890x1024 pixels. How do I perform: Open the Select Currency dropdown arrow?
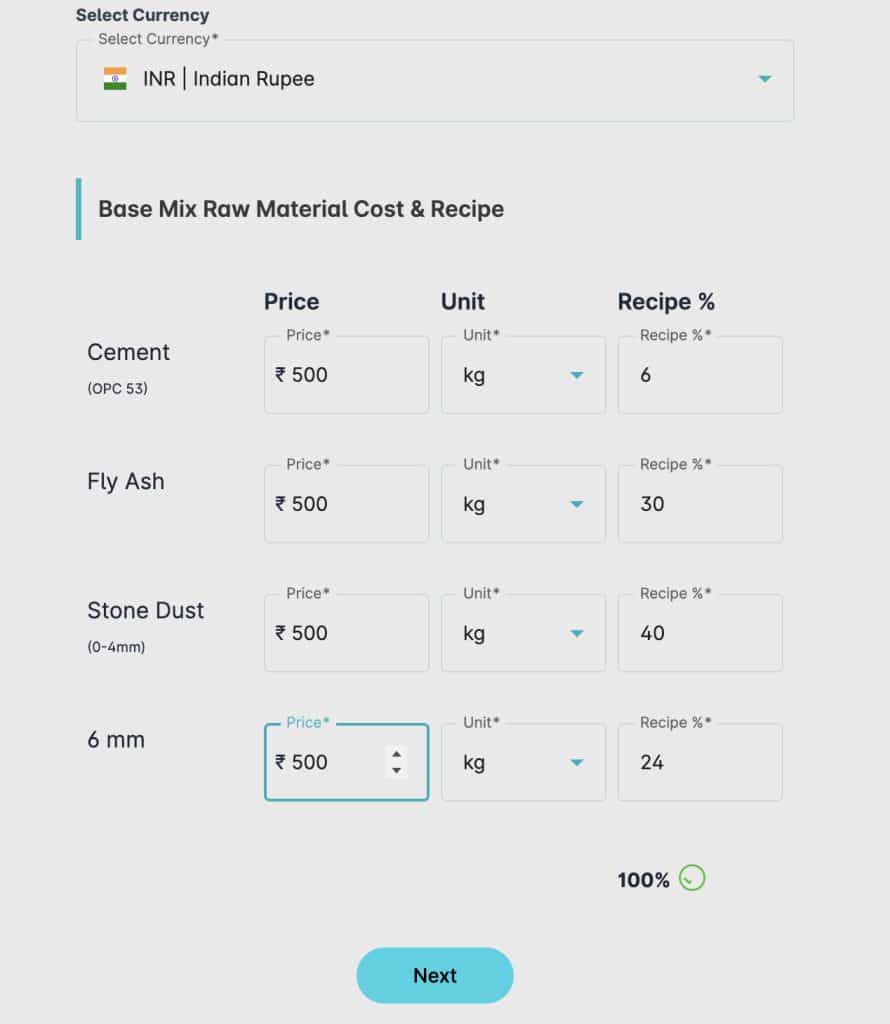(765, 79)
